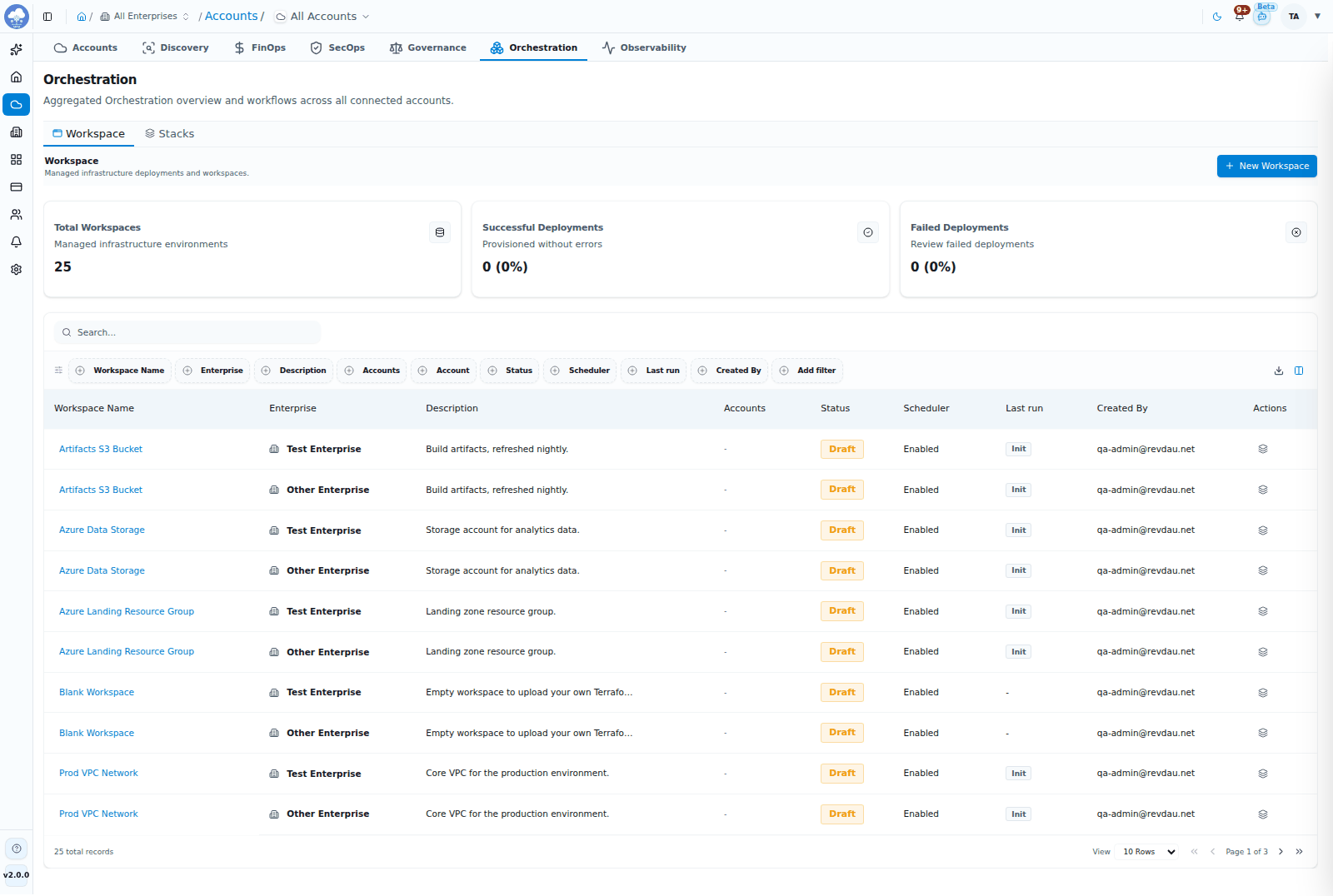Viewport: 1333px width, 896px height.
Task: Switch to the Governance tab
Action: click(427, 47)
